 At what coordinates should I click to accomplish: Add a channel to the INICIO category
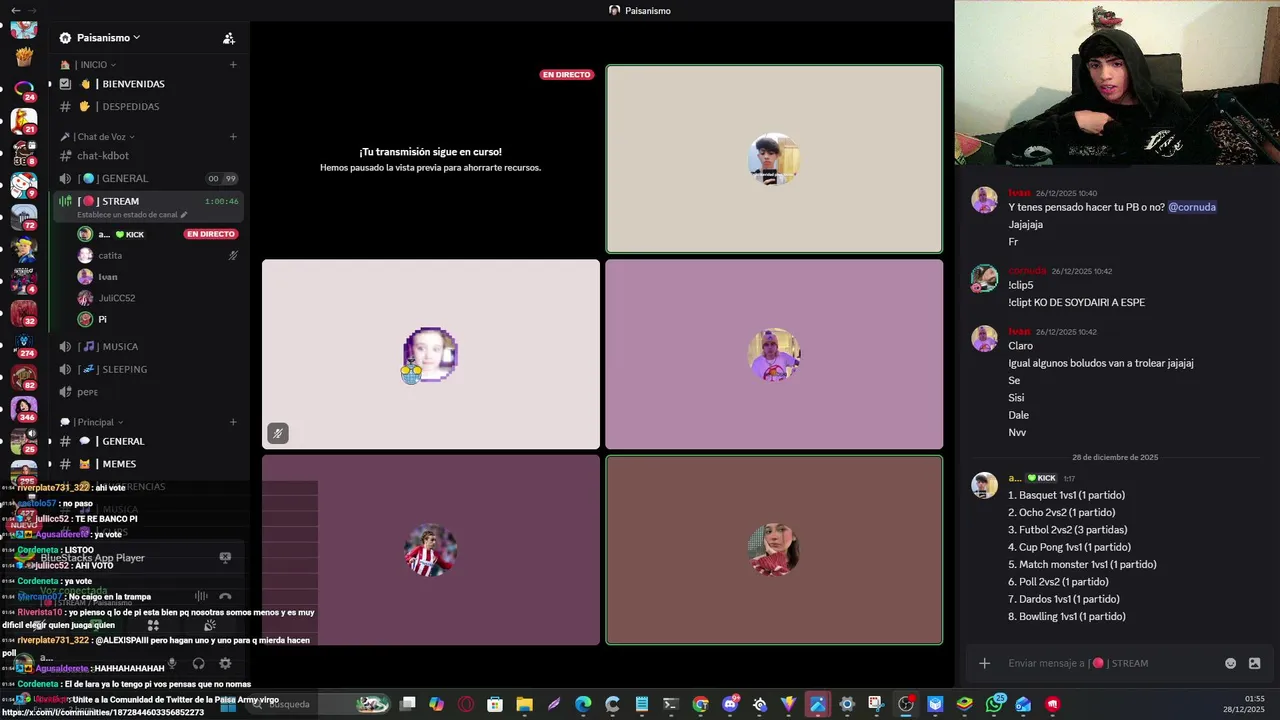(233, 65)
